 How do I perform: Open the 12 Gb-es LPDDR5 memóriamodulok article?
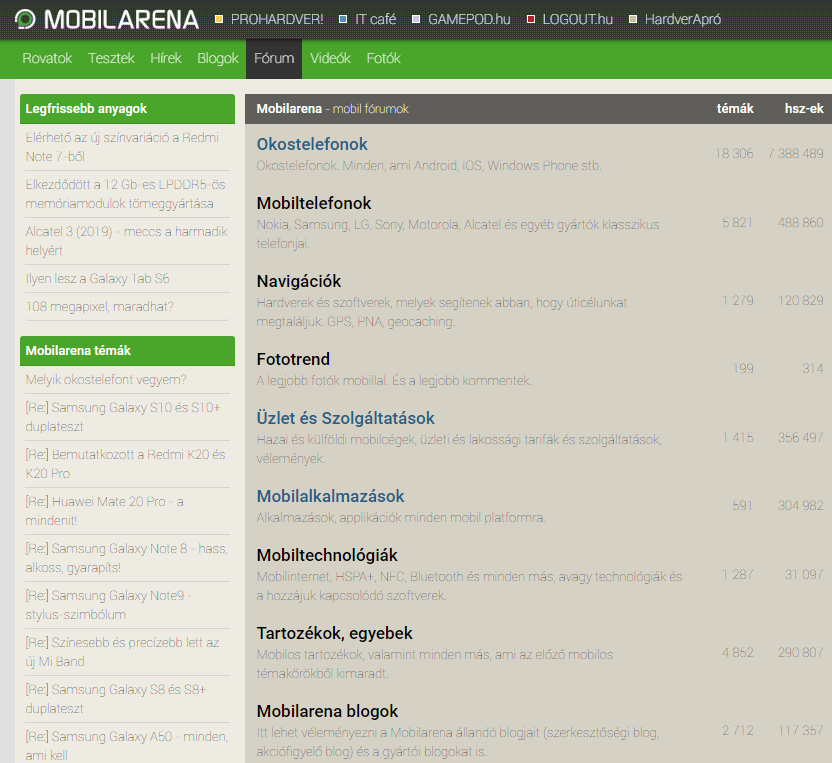click(125, 194)
